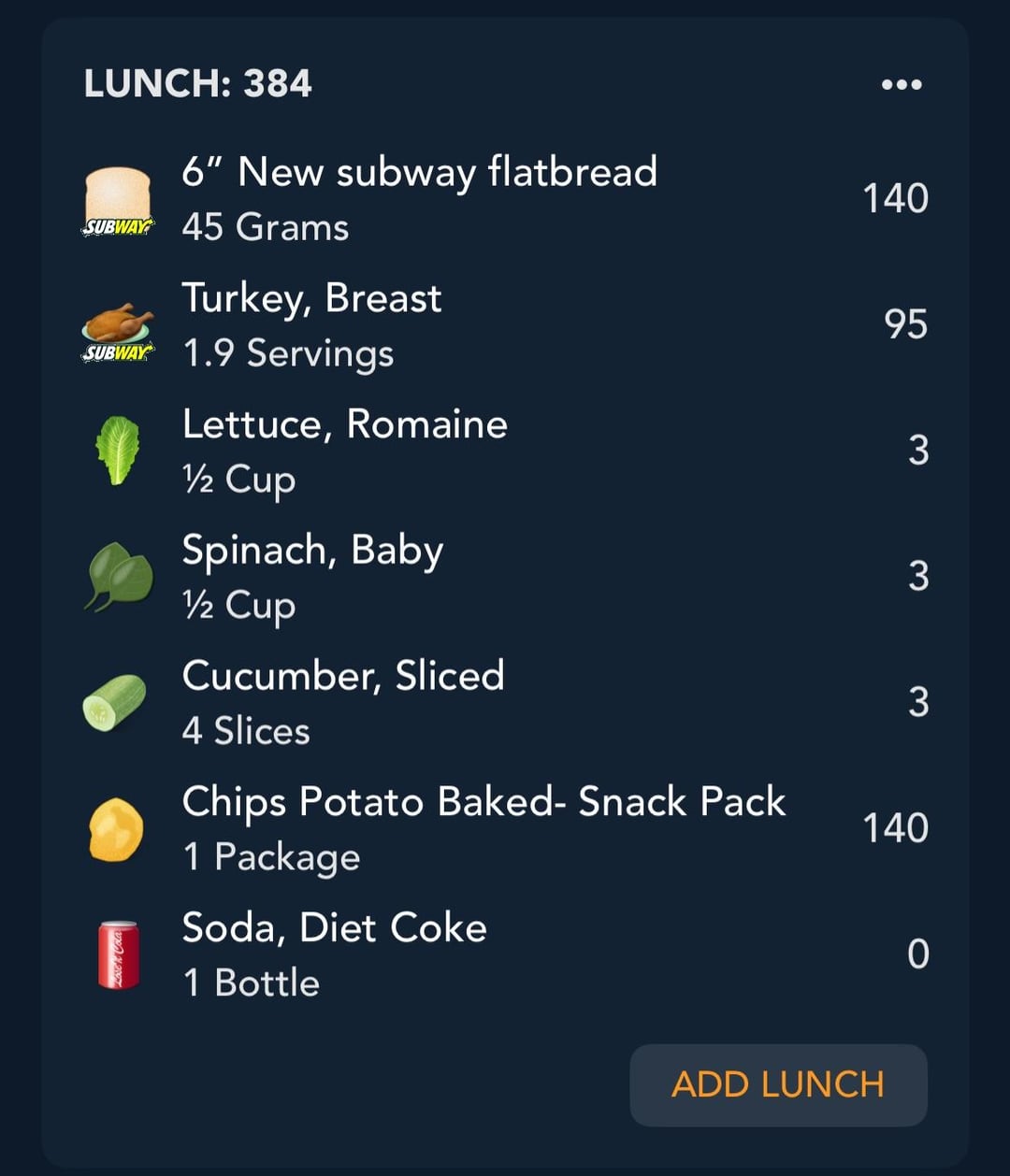Tap the Diet Coke can icon

point(119,954)
